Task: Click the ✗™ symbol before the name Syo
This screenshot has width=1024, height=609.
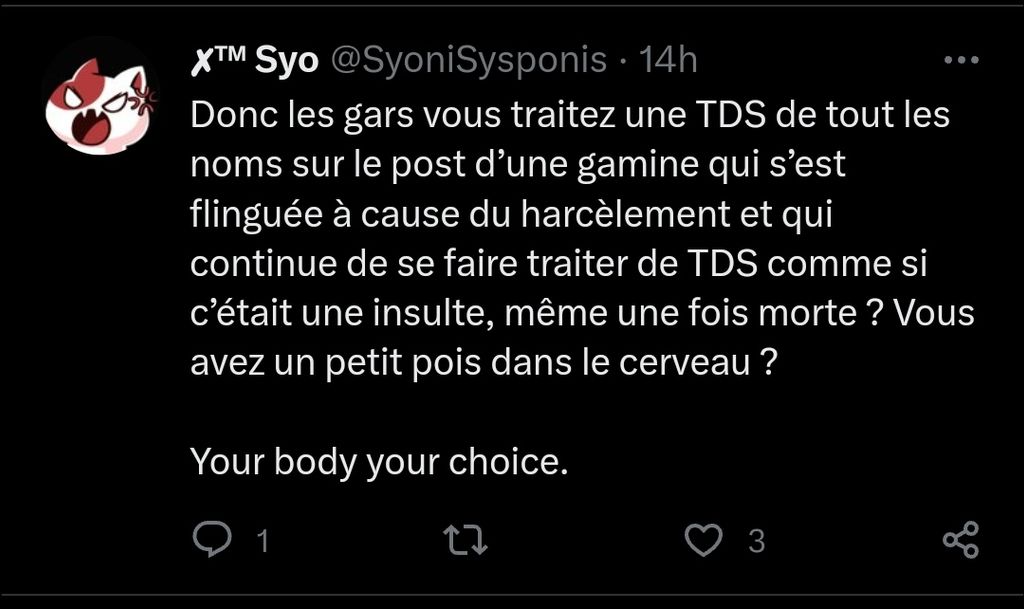Action: coord(217,61)
